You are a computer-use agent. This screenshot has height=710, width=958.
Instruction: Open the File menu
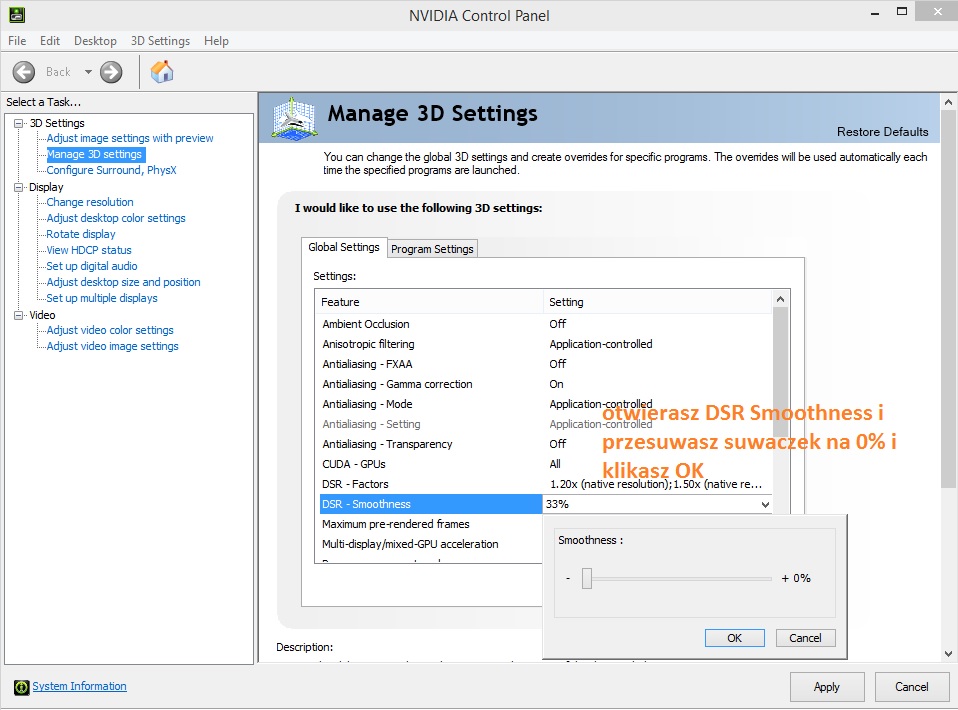(17, 41)
